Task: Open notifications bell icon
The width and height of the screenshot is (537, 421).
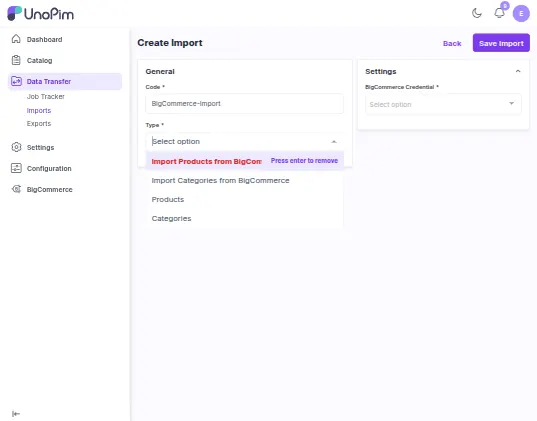Action: click(x=499, y=13)
